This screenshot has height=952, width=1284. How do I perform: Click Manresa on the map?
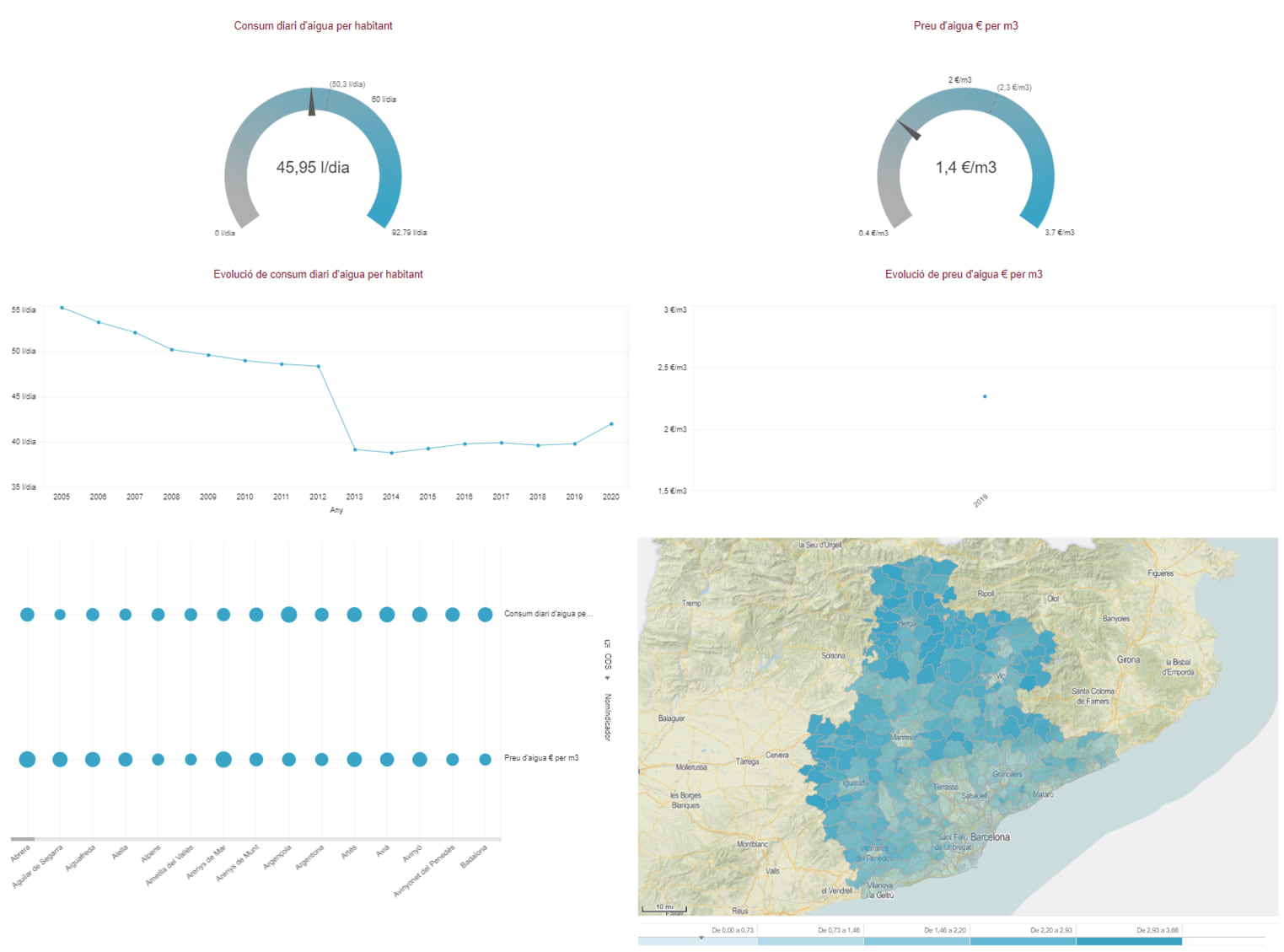pos(903,737)
